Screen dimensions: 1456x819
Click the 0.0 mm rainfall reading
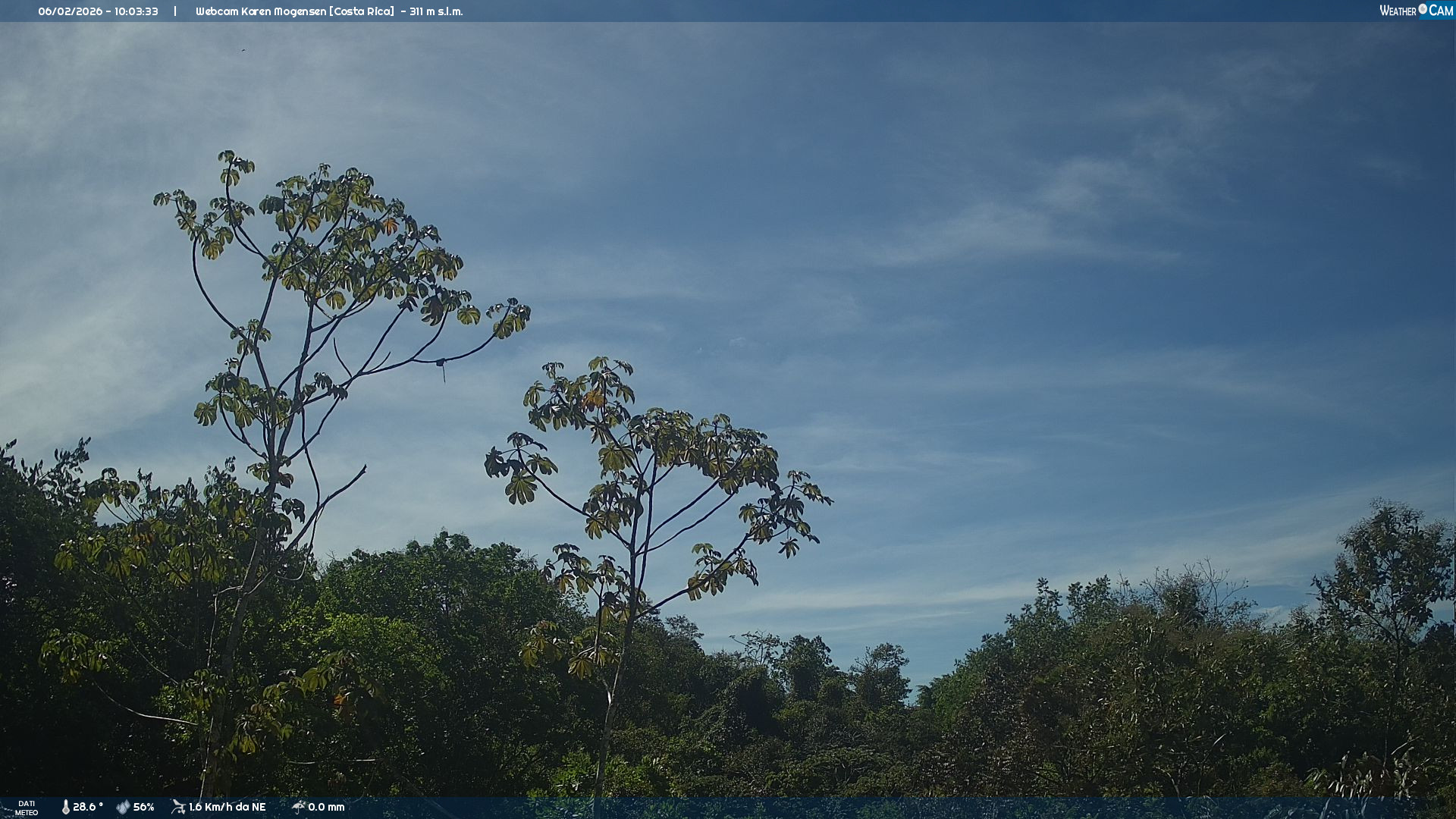click(326, 807)
